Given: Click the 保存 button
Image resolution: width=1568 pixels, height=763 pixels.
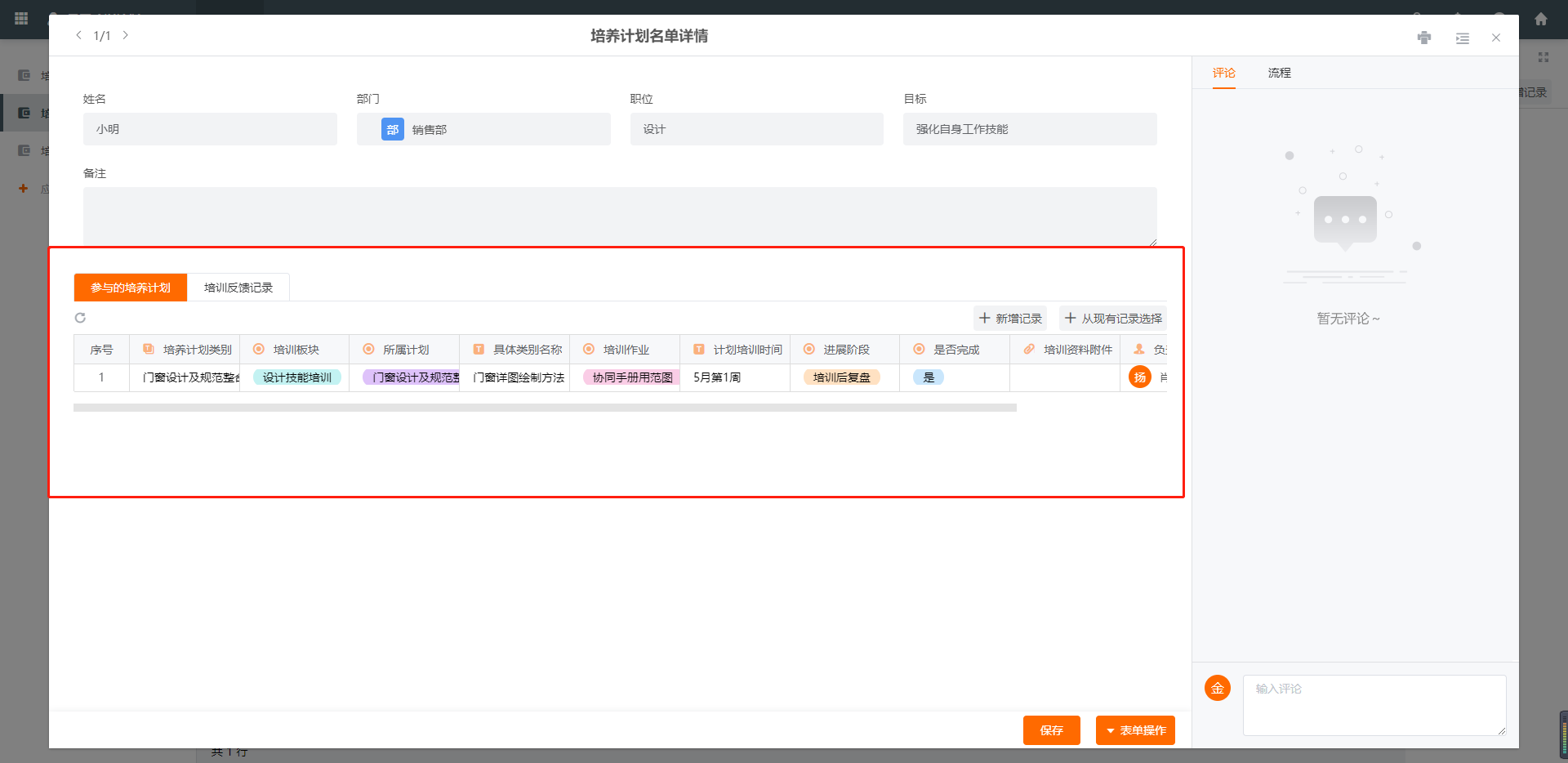Looking at the screenshot, I should pyautogui.click(x=1051, y=730).
